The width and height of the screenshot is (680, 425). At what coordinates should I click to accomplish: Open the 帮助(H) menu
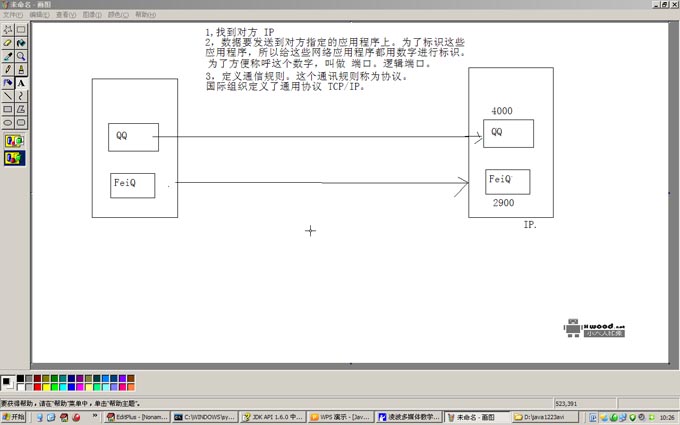pyautogui.click(x=146, y=15)
